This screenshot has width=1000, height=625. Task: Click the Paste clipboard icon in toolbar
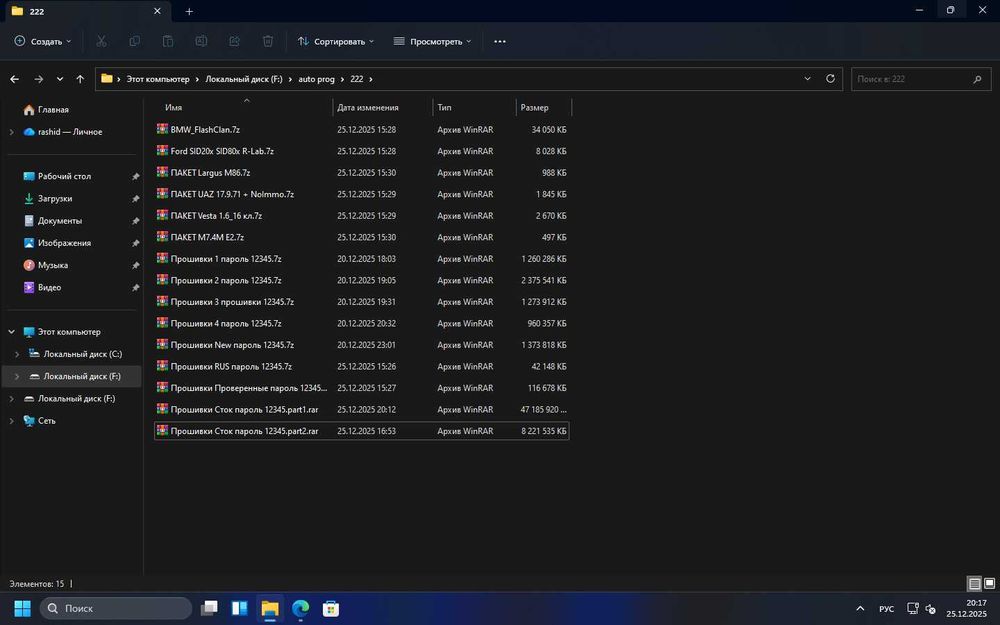coord(168,41)
